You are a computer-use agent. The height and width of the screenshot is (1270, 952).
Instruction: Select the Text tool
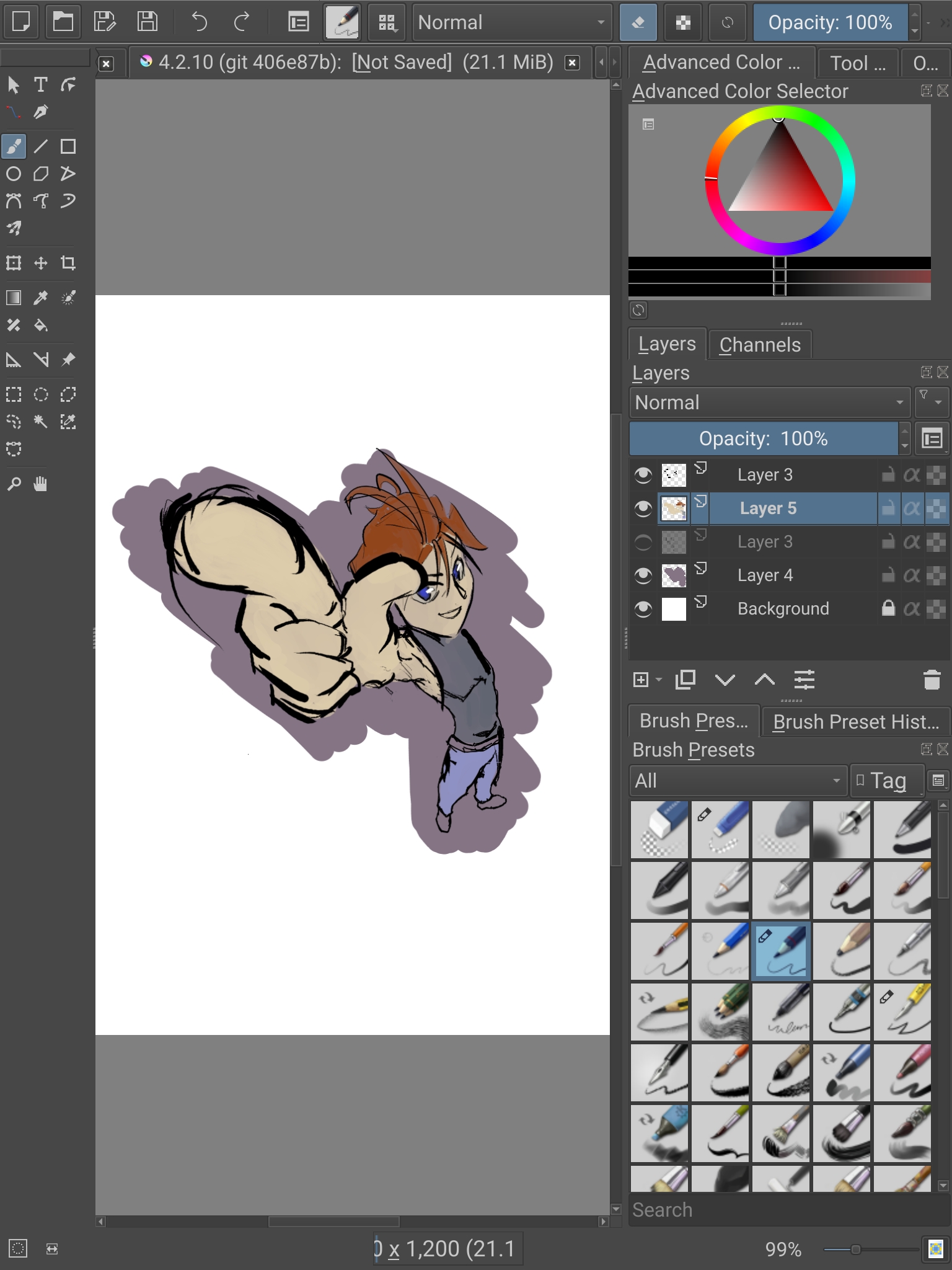[x=41, y=84]
